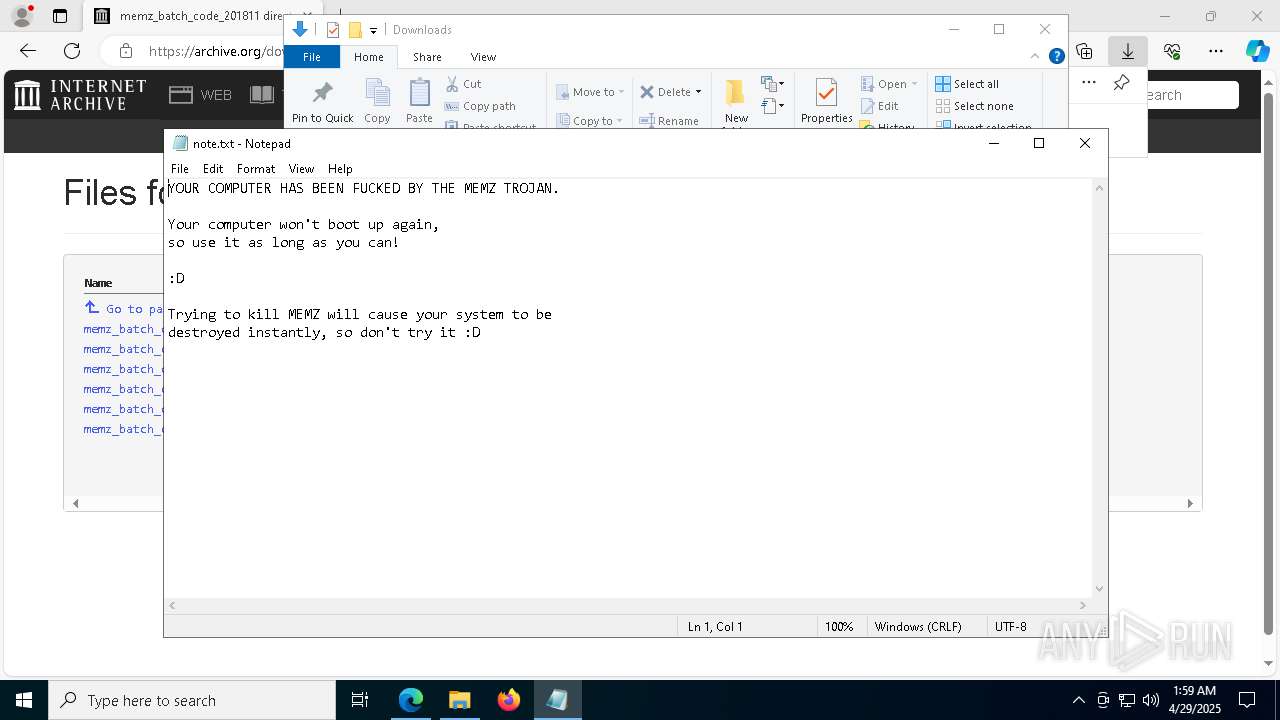This screenshot has width=1280, height=720.
Task: Open the Move to dropdown
Action: [590, 92]
